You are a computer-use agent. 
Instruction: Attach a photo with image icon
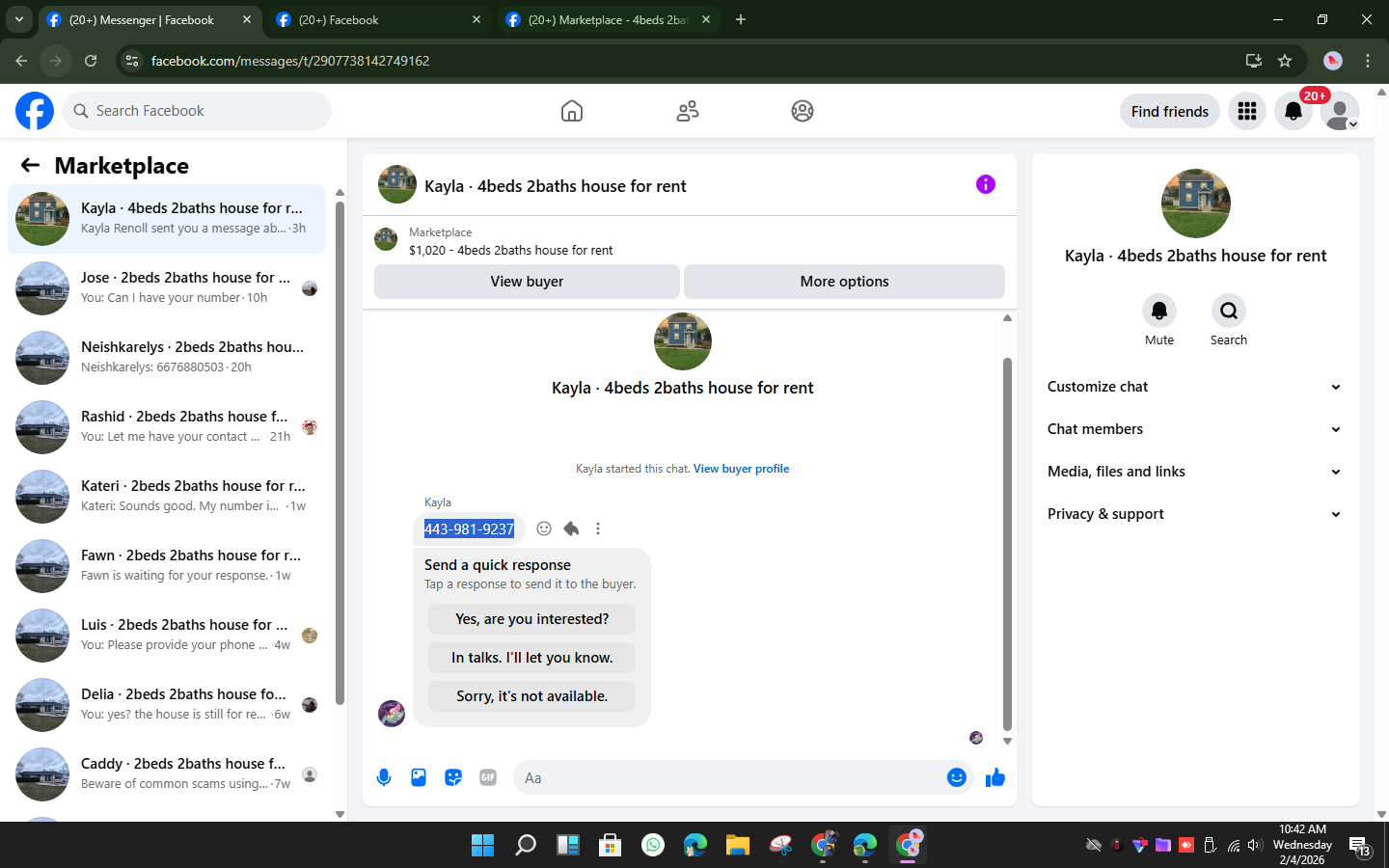click(419, 777)
